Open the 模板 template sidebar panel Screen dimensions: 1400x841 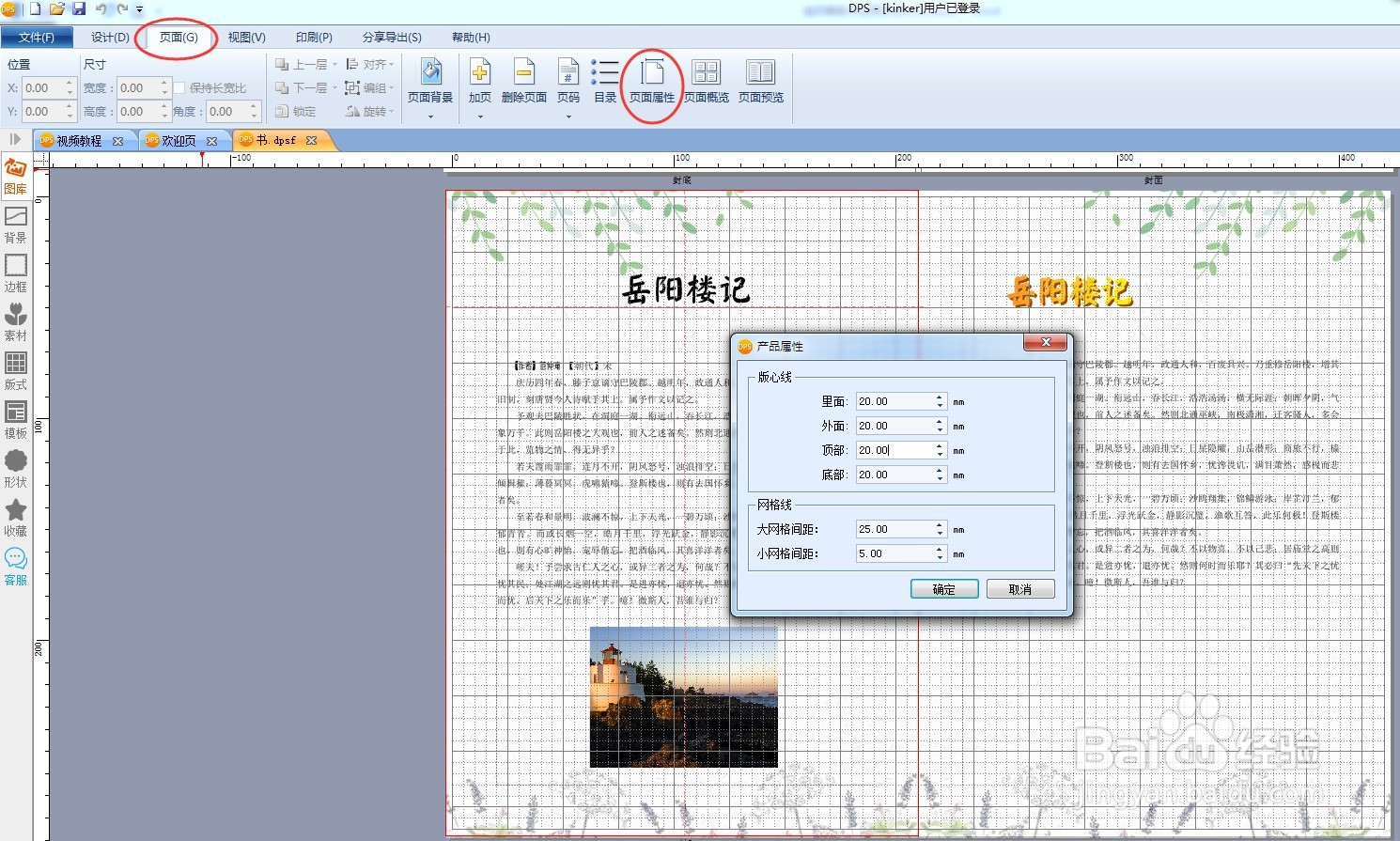coord(16,421)
